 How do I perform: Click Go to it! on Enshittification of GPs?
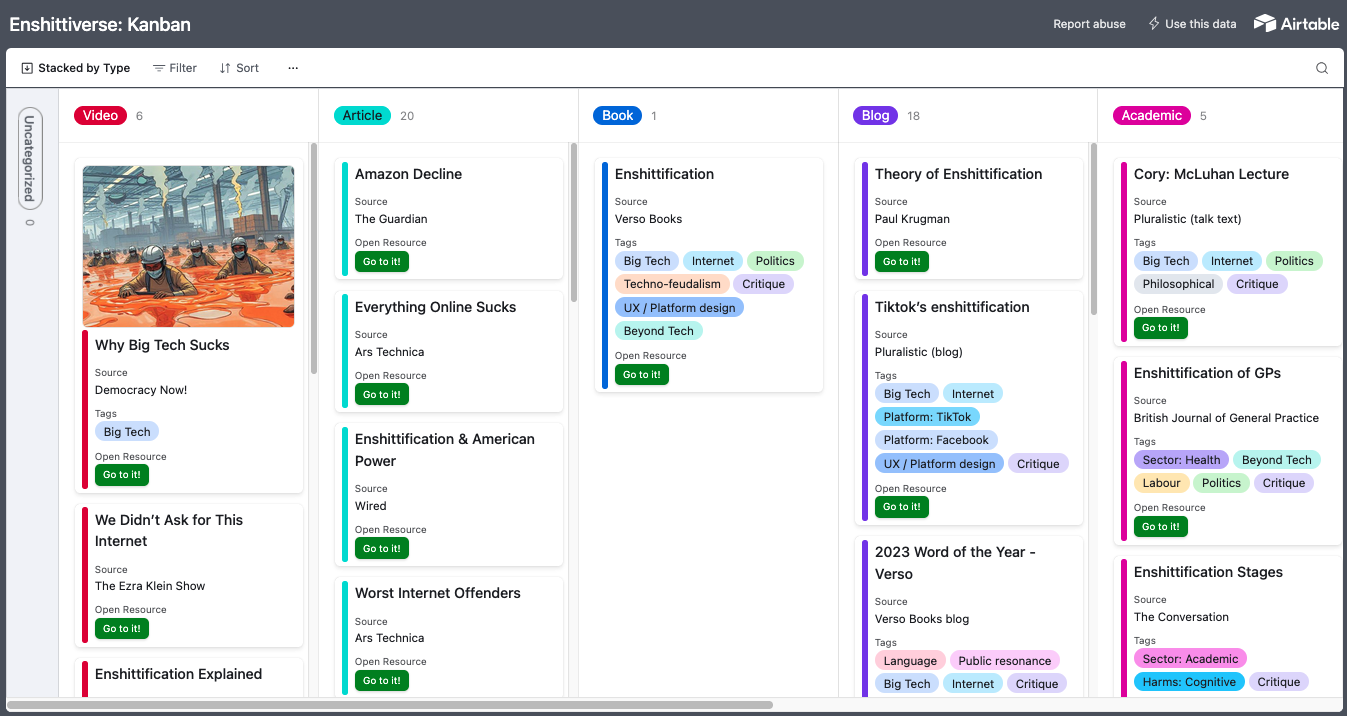pyautogui.click(x=1161, y=527)
